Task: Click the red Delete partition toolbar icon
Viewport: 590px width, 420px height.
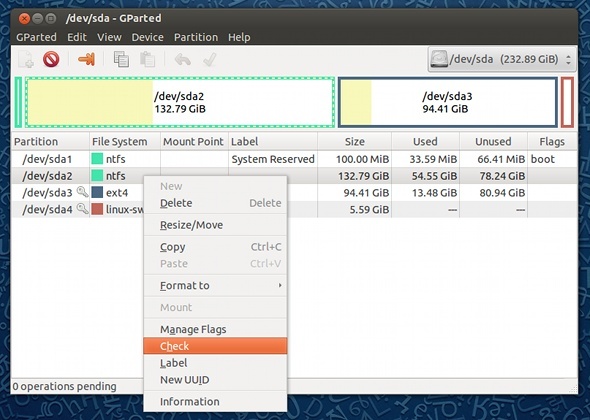Action: point(51,59)
